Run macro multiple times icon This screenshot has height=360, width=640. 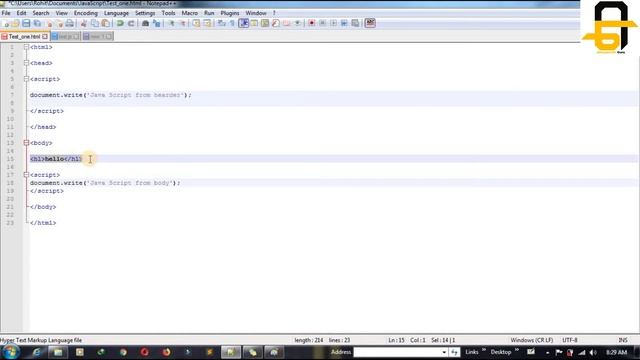pos(344,23)
